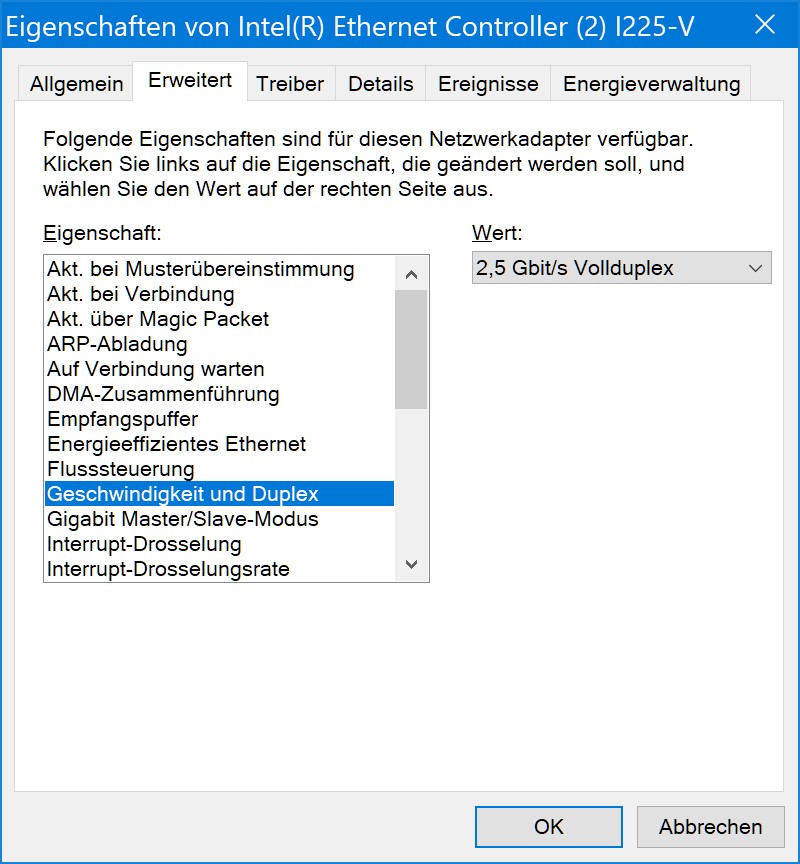The image size is (800, 864).
Task: Open the Details tab
Action: pos(381,84)
